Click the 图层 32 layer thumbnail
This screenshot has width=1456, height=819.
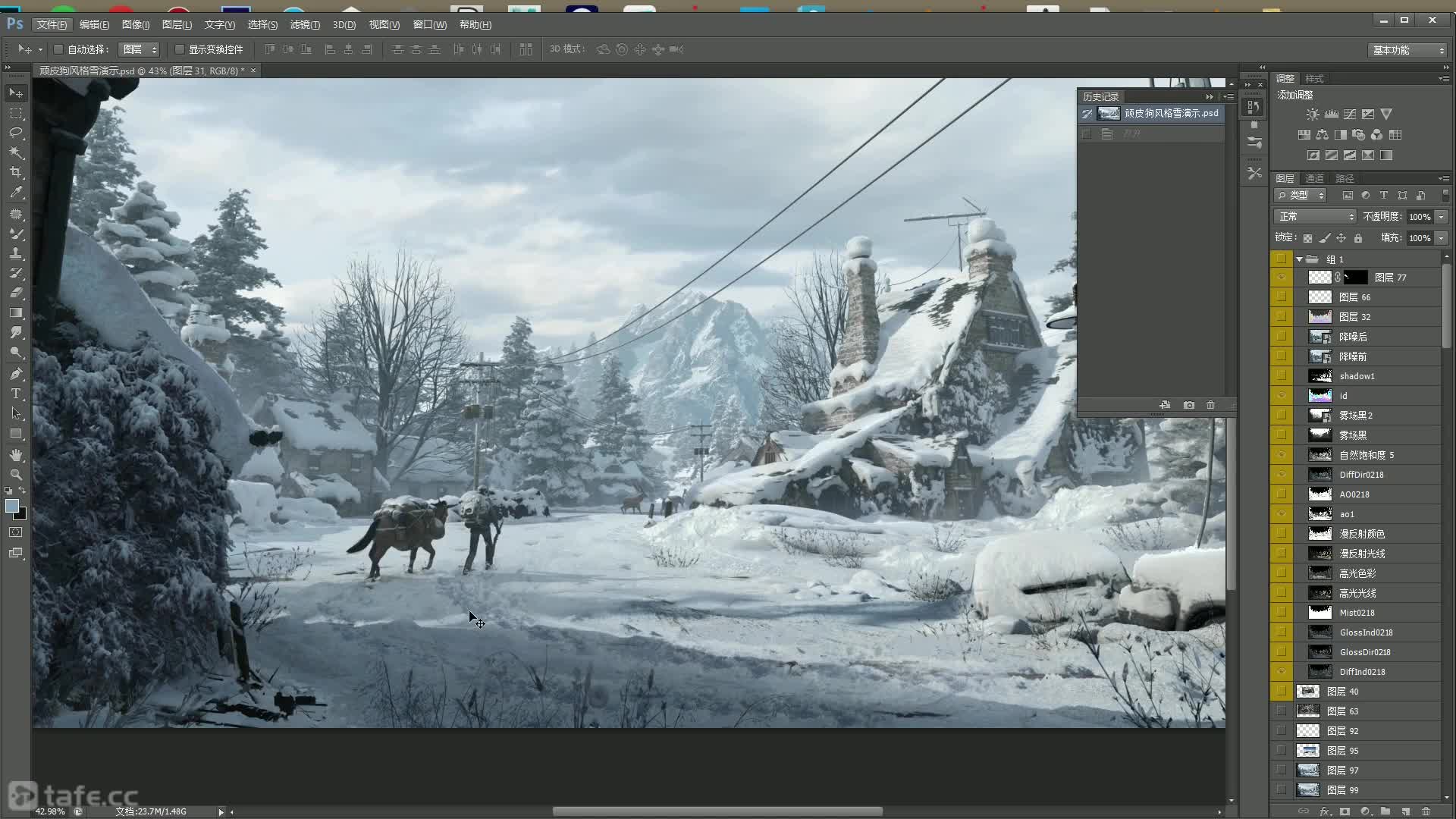pyautogui.click(x=1319, y=317)
